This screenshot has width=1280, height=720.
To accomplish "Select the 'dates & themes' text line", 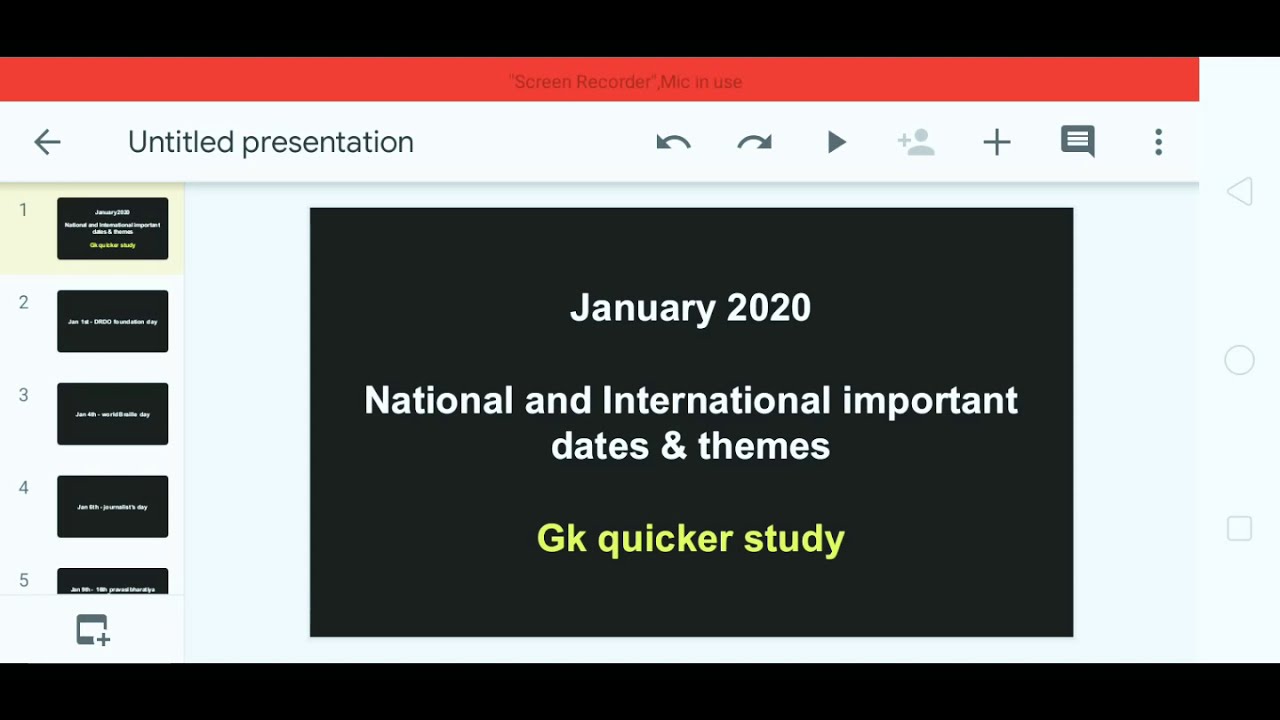I will point(691,446).
